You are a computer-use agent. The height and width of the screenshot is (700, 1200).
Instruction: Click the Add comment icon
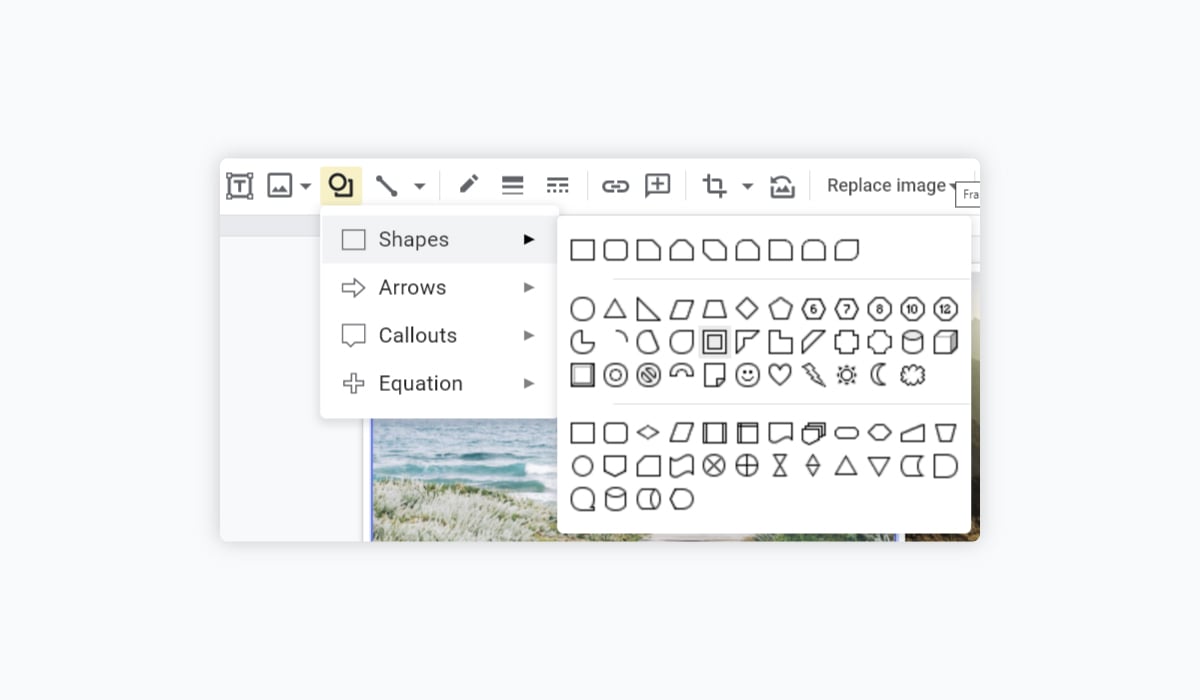coord(657,185)
